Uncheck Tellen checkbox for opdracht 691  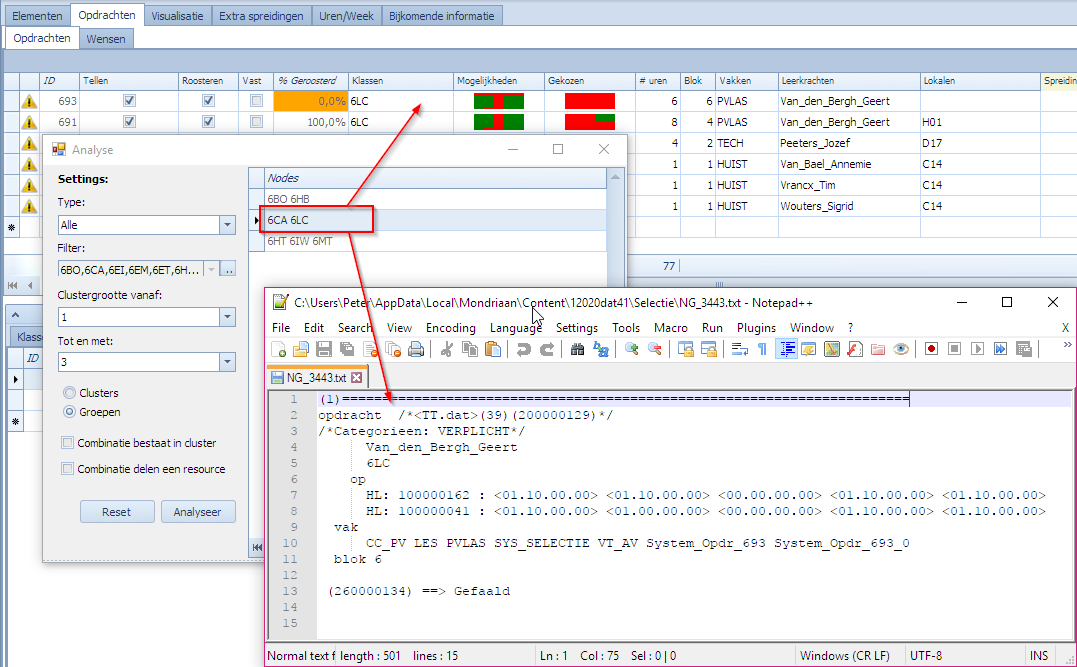coord(129,122)
